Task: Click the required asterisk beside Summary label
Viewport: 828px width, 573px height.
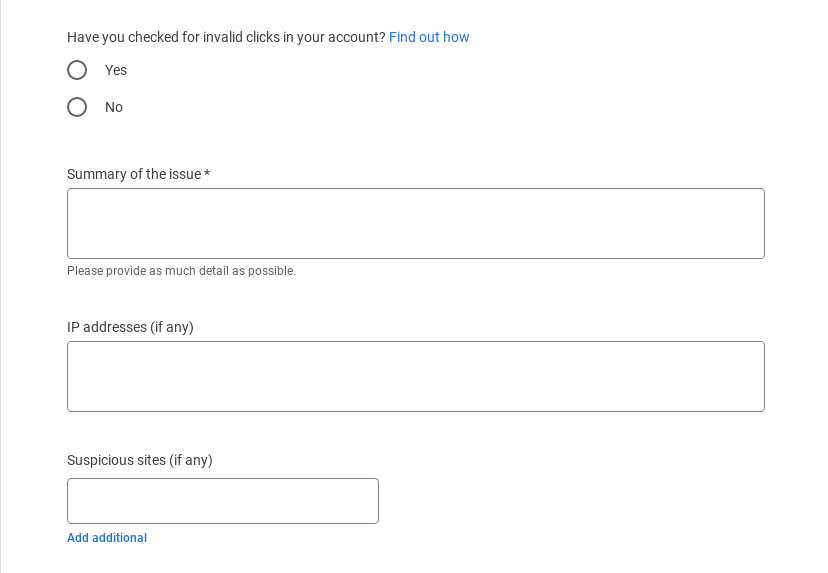Action: click(x=207, y=174)
